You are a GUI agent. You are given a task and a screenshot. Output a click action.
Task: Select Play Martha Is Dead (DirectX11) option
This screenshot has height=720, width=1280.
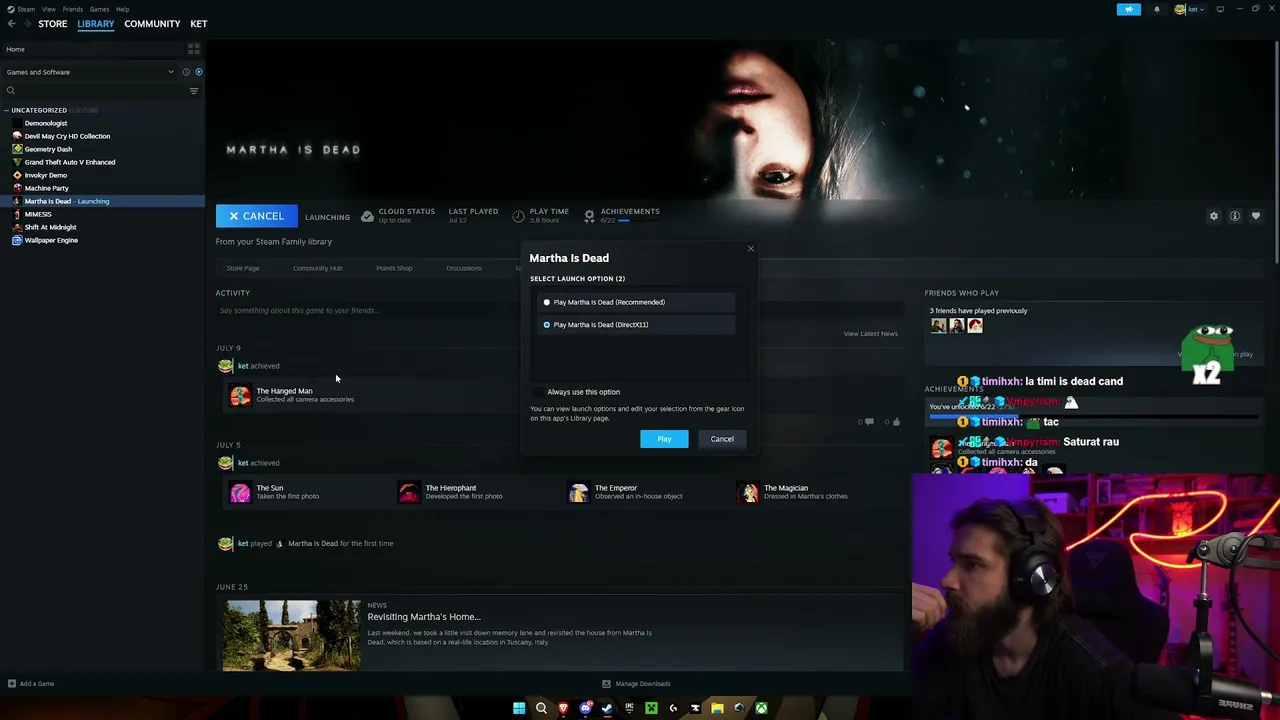coord(635,325)
